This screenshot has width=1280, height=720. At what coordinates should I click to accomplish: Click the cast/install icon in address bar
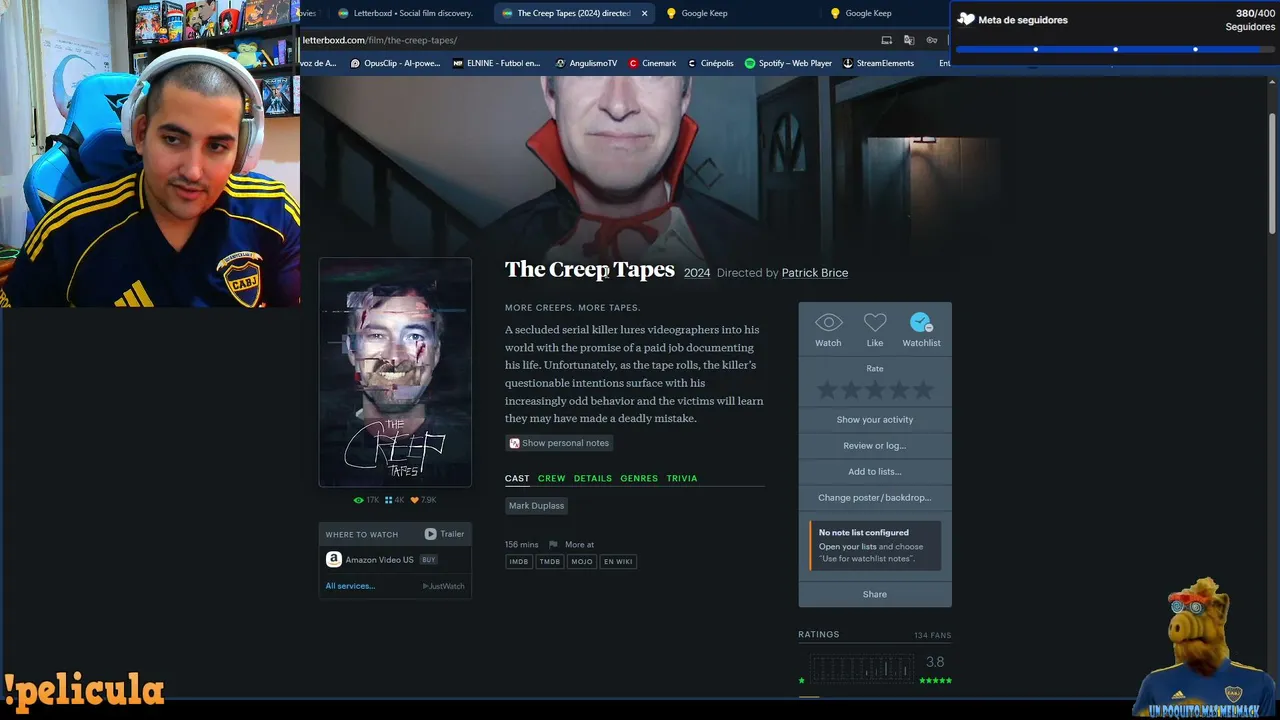click(886, 40)
